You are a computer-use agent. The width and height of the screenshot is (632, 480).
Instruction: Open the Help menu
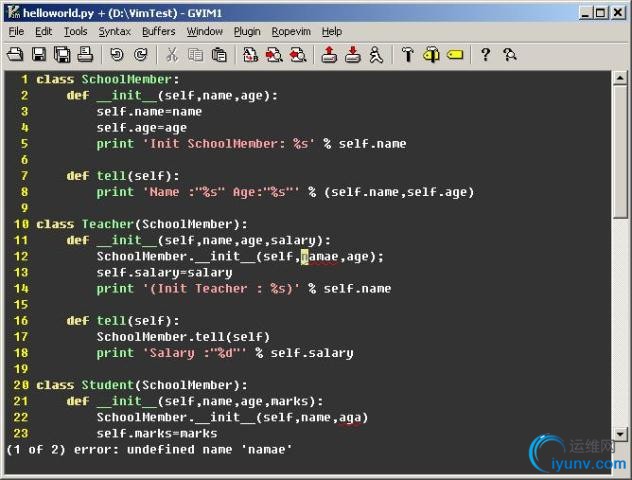[x=332, y=31]
